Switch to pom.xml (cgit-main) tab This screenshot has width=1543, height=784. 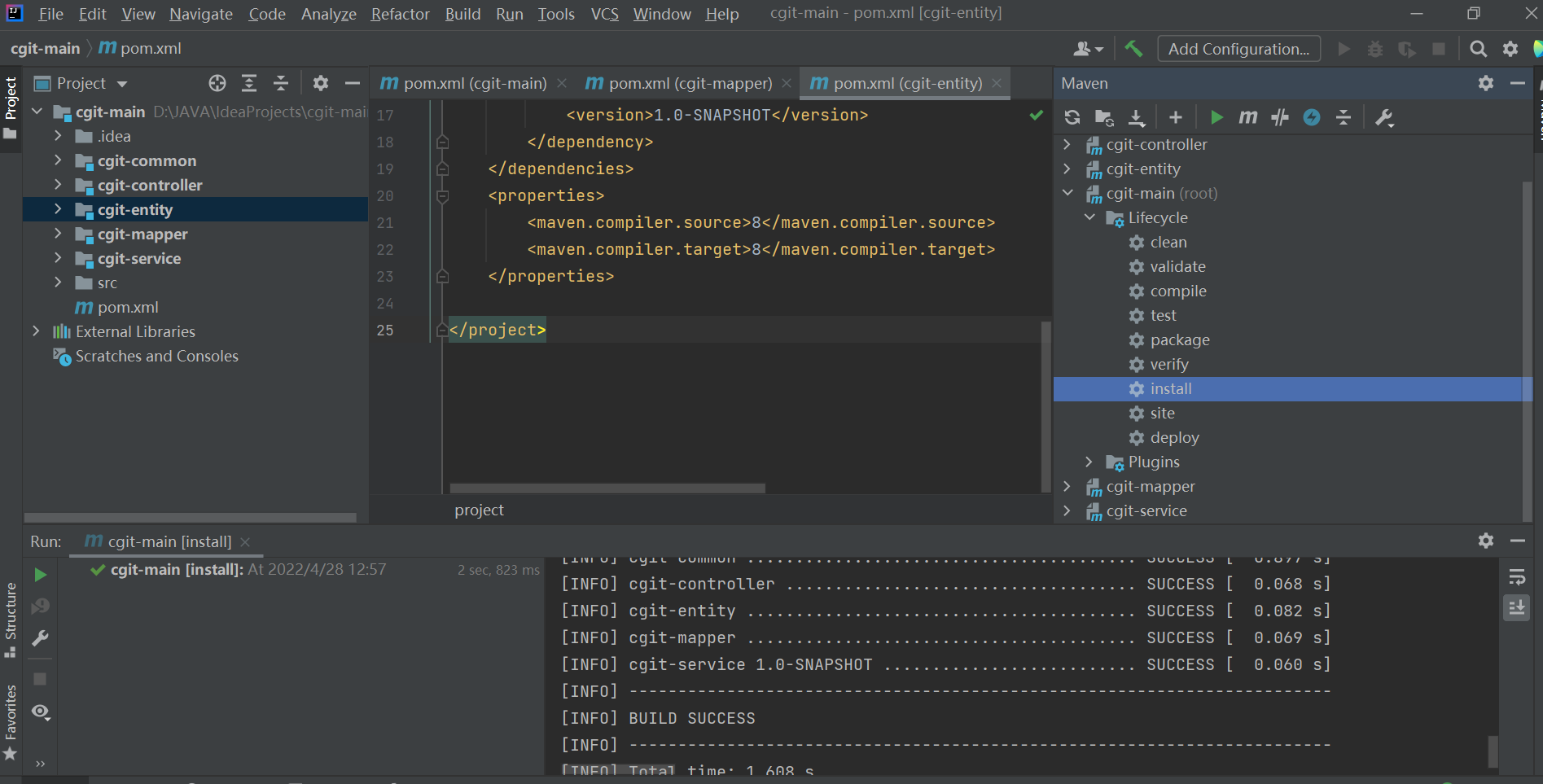tap(475, 83)
